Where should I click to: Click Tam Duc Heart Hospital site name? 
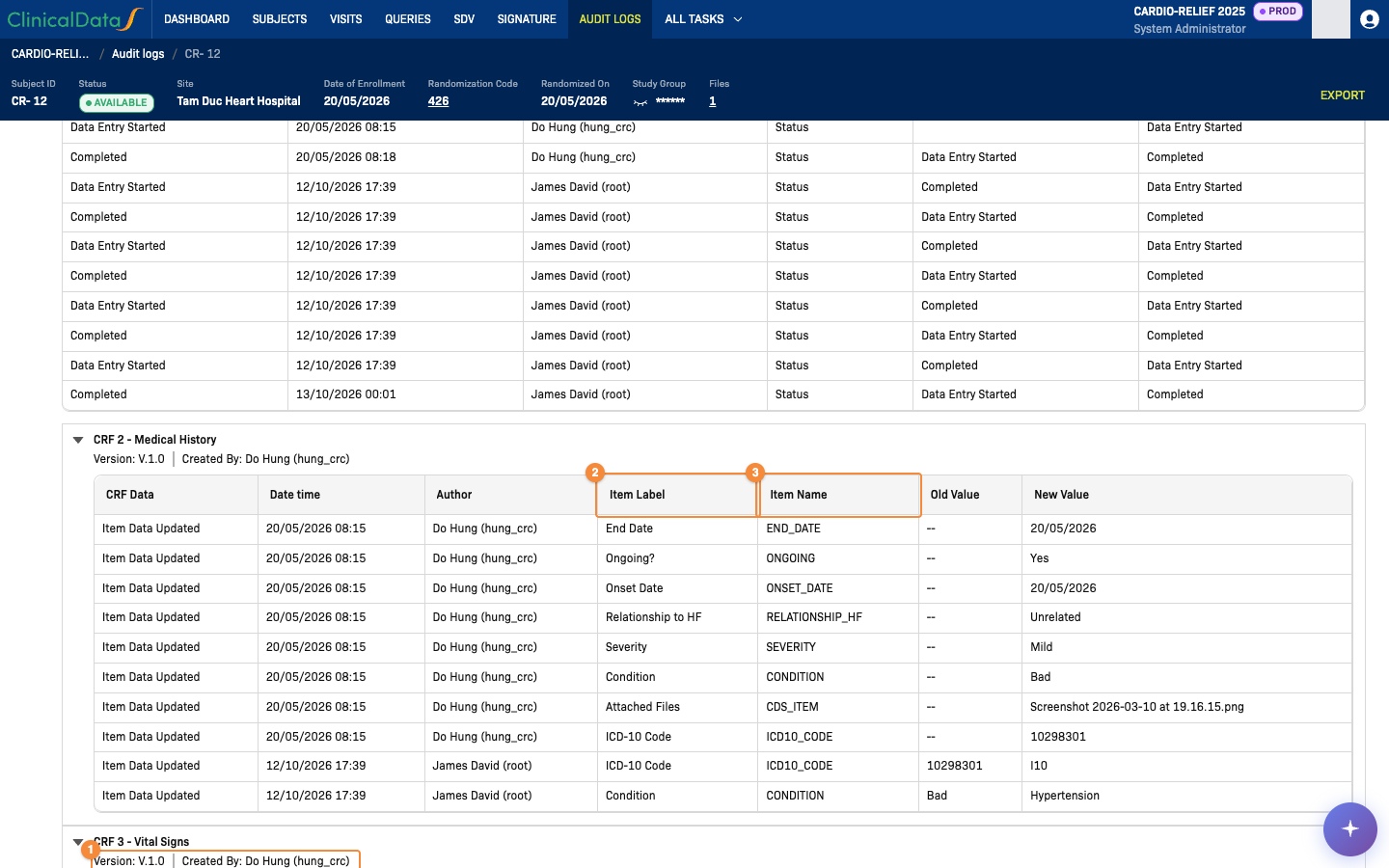coord(238,101)
